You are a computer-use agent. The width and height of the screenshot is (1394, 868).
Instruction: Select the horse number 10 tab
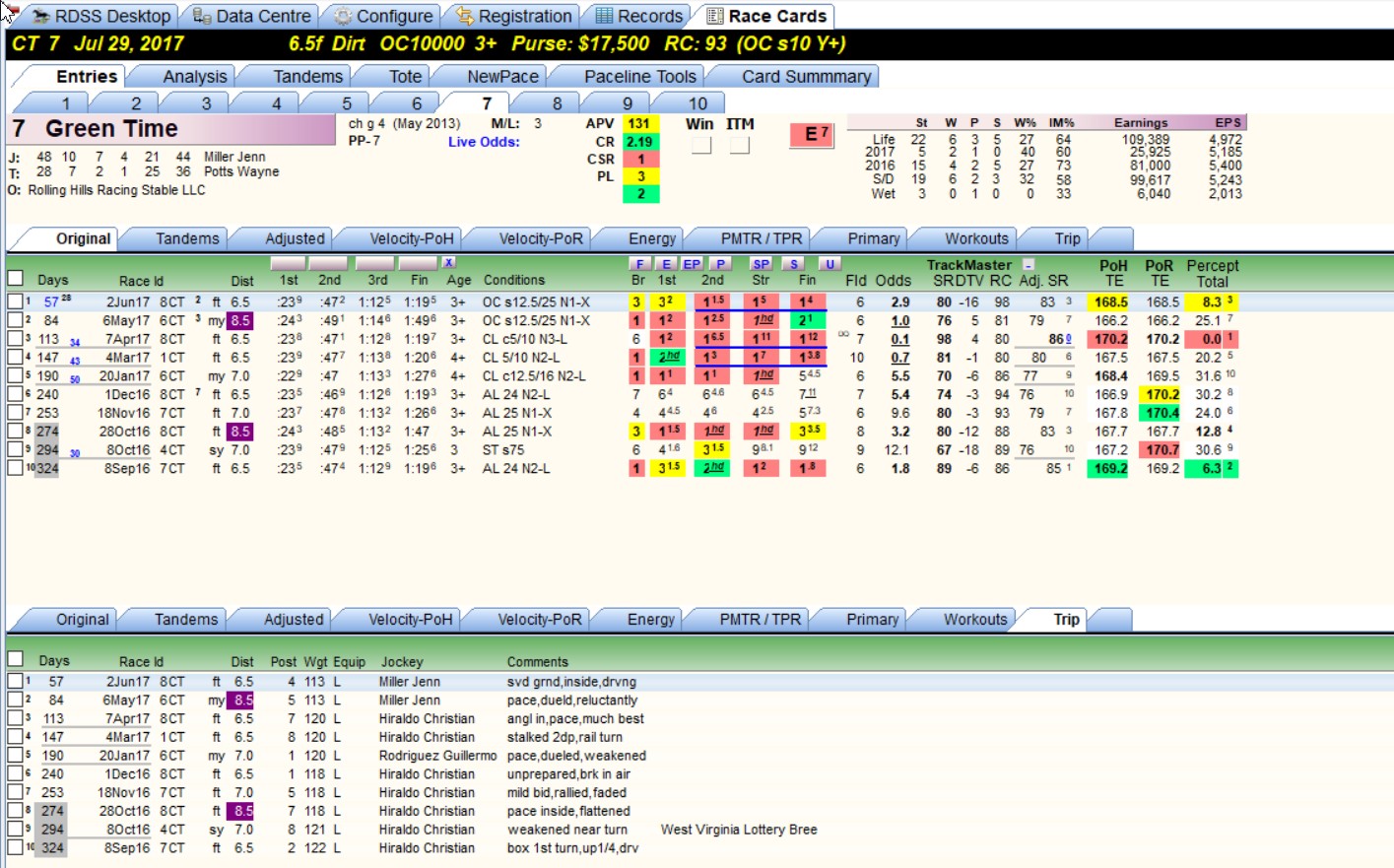click(697, 102)
